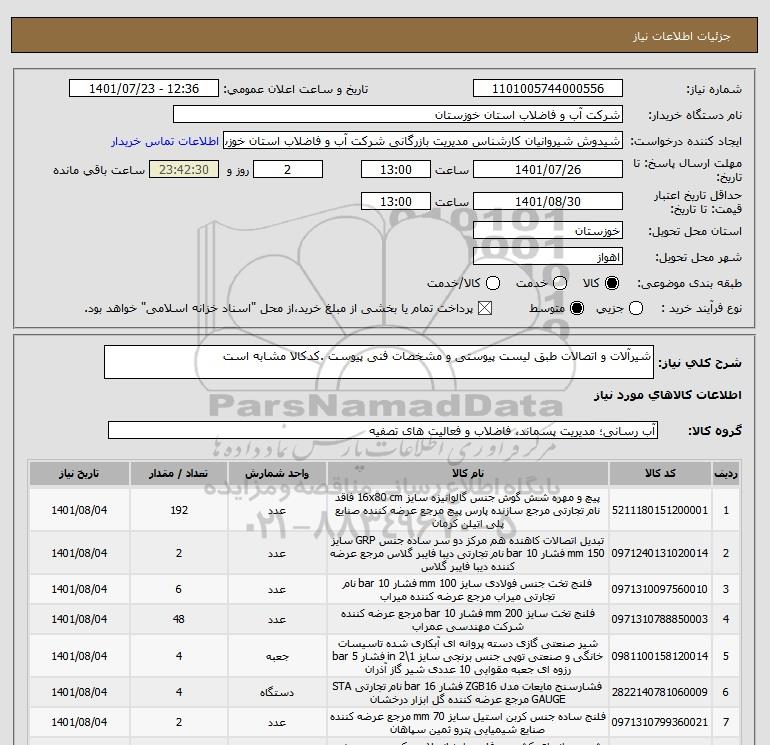This screenshot has height=745, width=770.
Task: Click the row 5 industrial gas valve description
Action: 468,656
